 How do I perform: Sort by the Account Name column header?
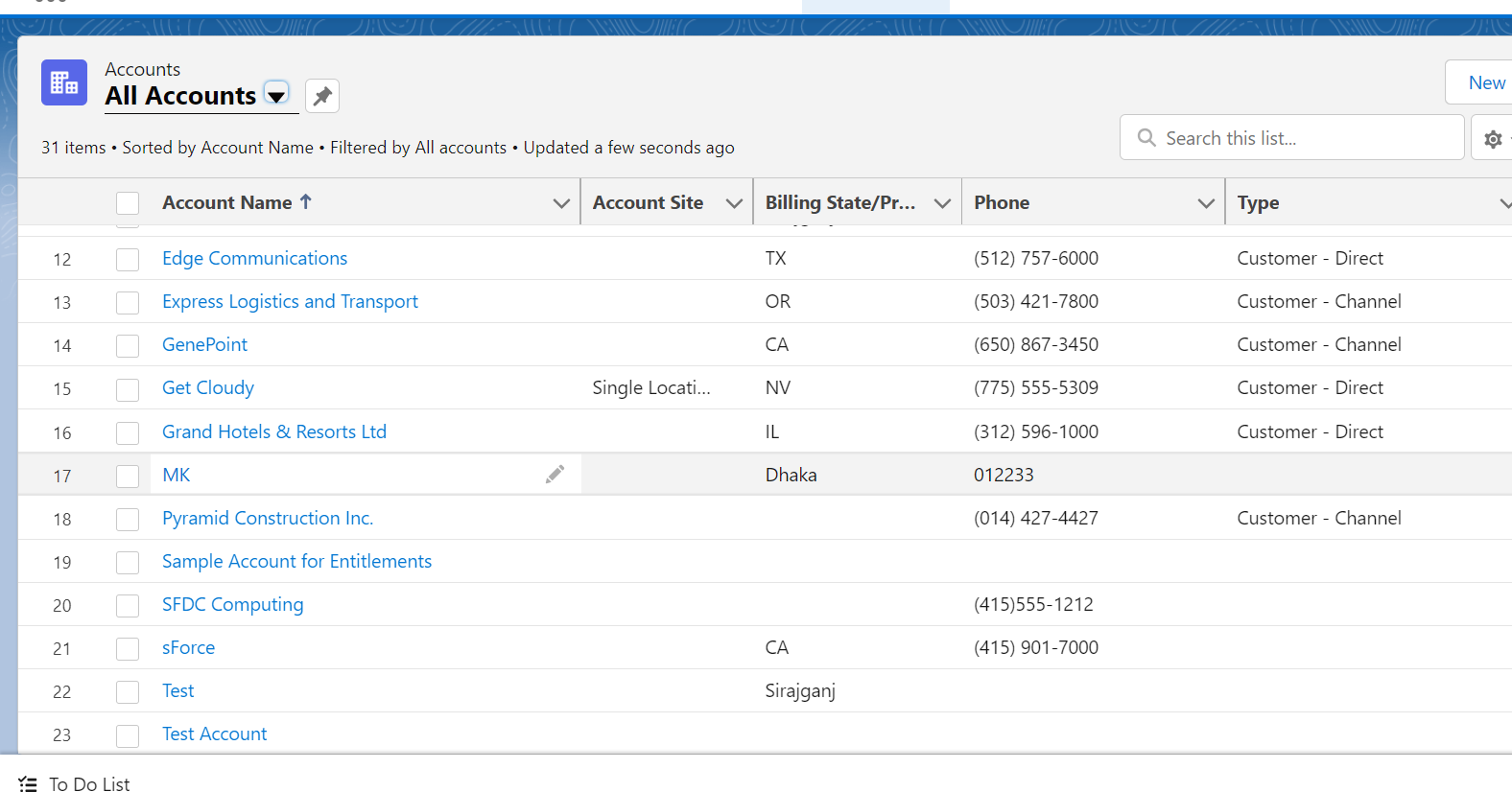[227, 202]
